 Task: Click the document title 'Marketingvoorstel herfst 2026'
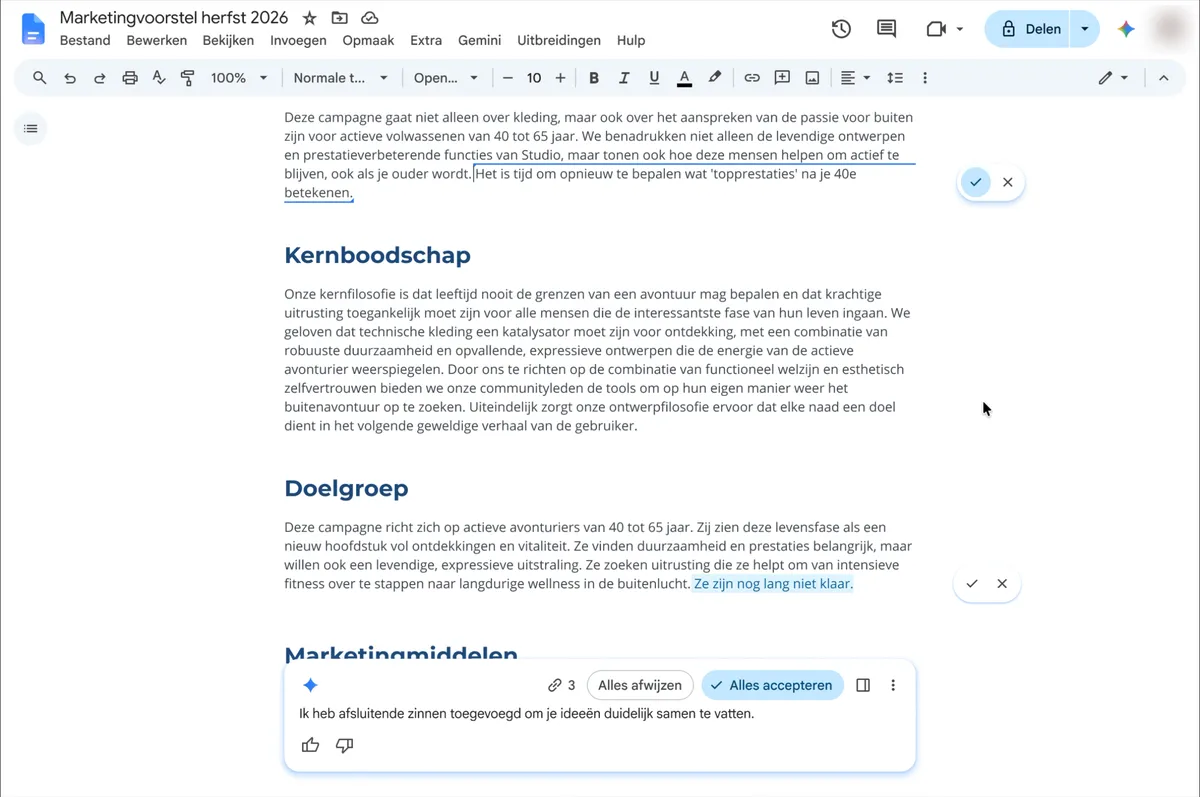coord(174,17)
